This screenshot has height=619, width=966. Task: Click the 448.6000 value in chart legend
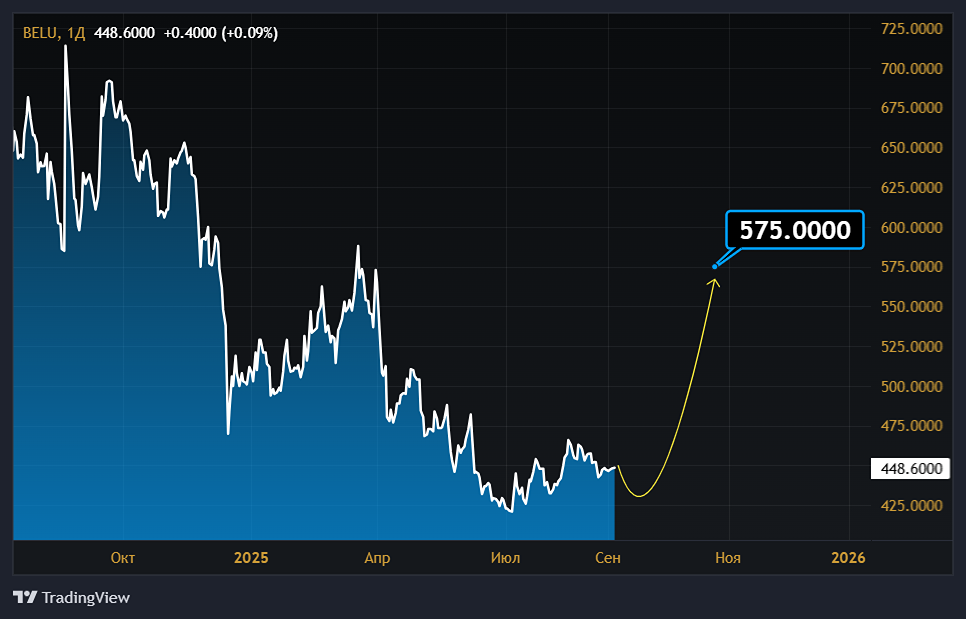(124, 33)
